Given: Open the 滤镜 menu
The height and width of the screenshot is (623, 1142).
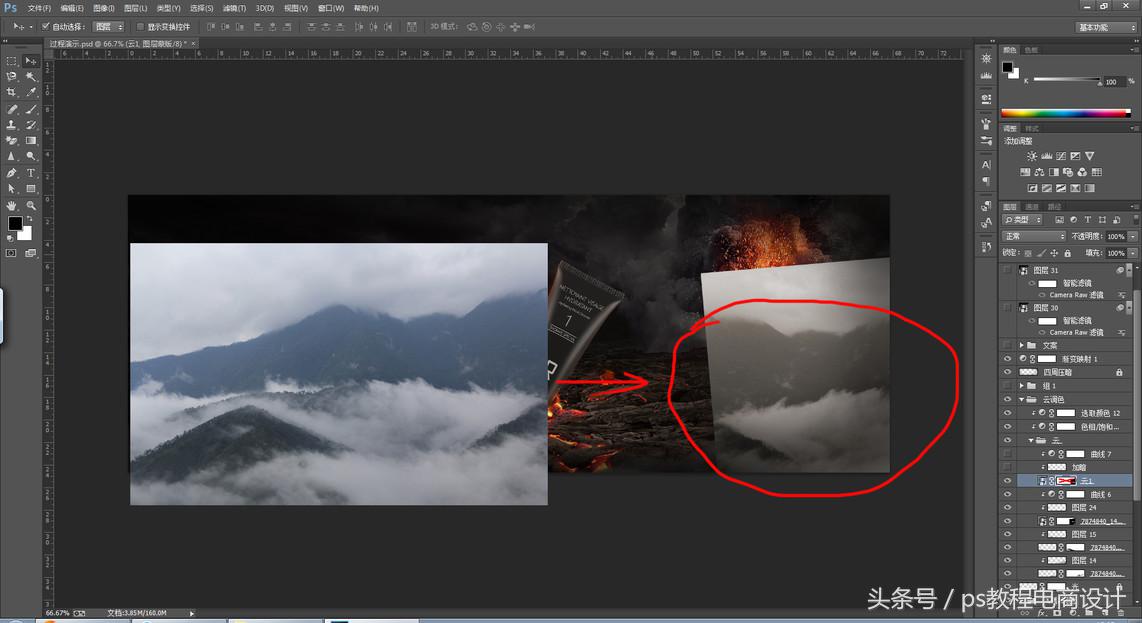Looking at the screenshot, I should click(234, 8).
